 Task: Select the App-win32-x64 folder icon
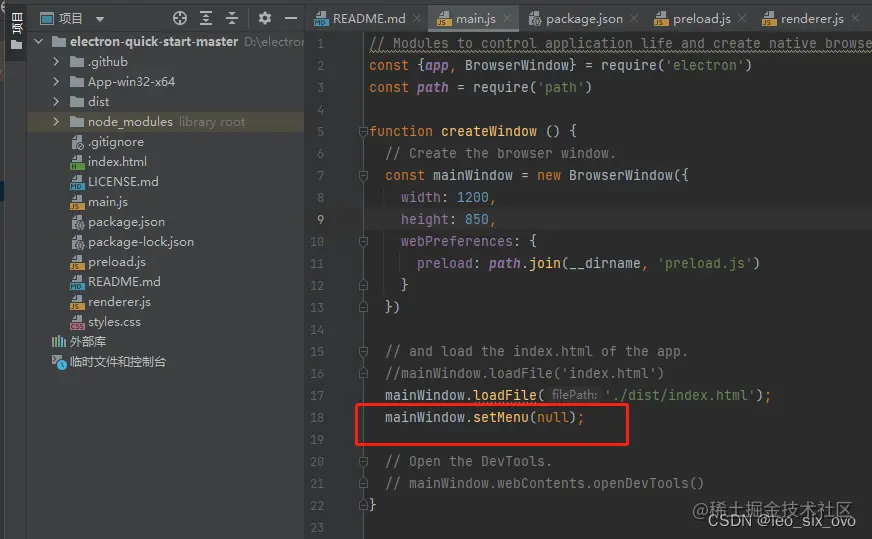click(x=77, y=82)
